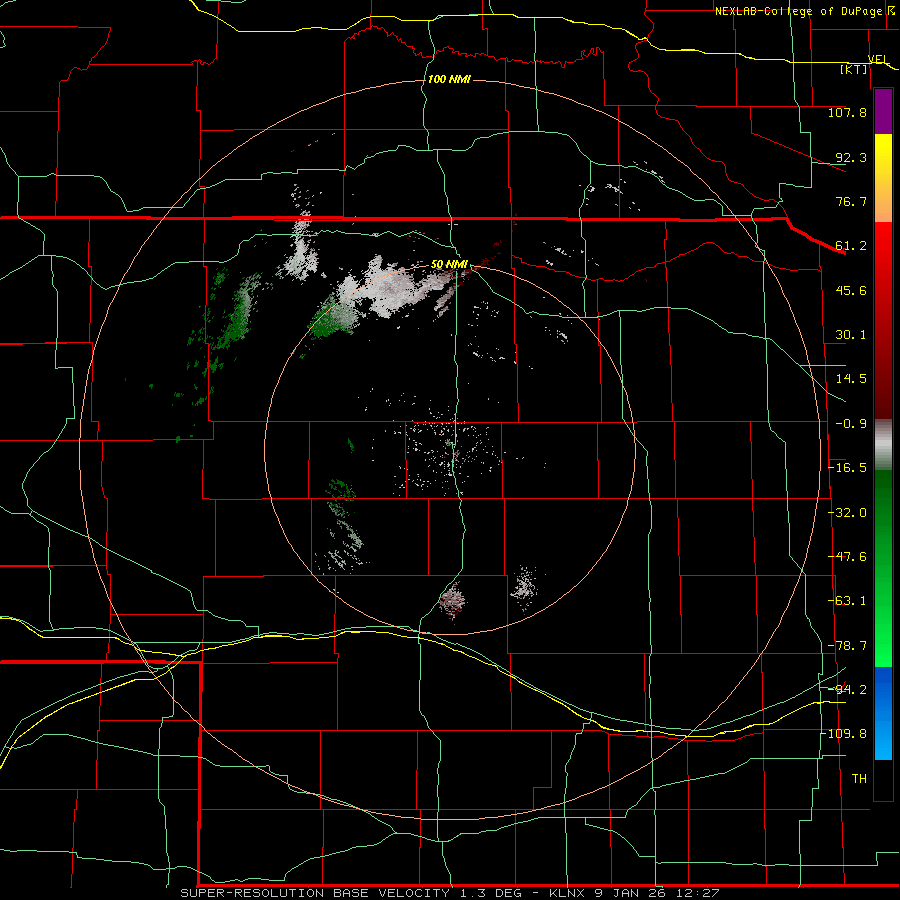This screenshot has width=900, height=900.
Task: Click the 50 NMI range ring label
Action: pyautogui.click(x=449, y=265)
